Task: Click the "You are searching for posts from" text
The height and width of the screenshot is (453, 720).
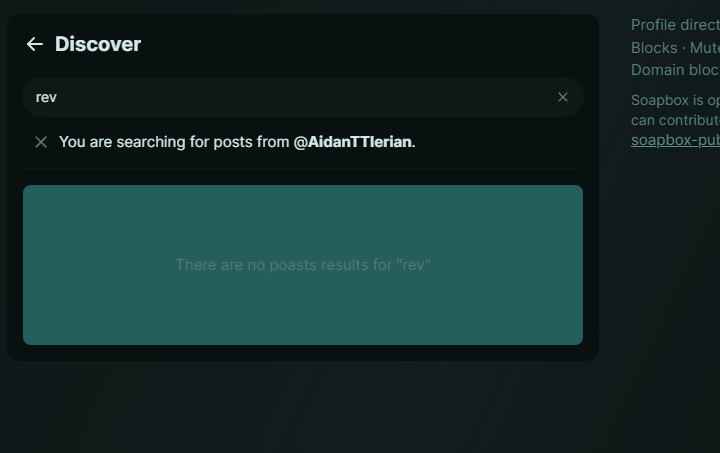Action: [174, 142]
